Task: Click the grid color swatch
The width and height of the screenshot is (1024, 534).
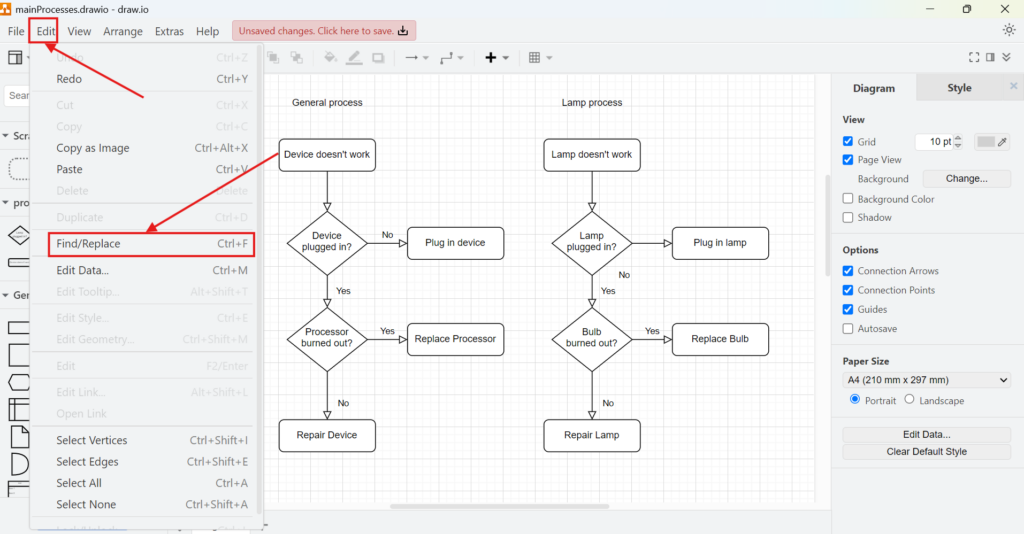Action: (986, 142)
